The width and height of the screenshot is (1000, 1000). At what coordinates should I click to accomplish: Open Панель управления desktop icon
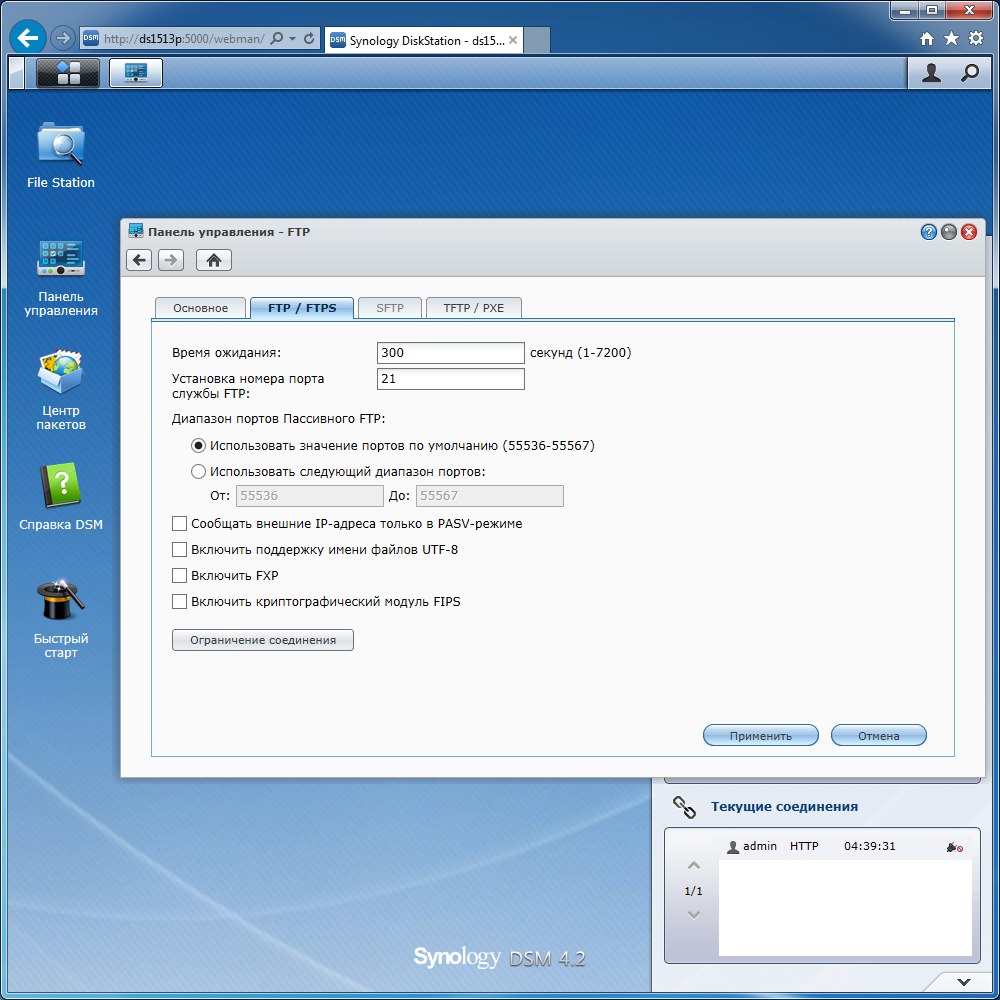(x=61, y=277)
